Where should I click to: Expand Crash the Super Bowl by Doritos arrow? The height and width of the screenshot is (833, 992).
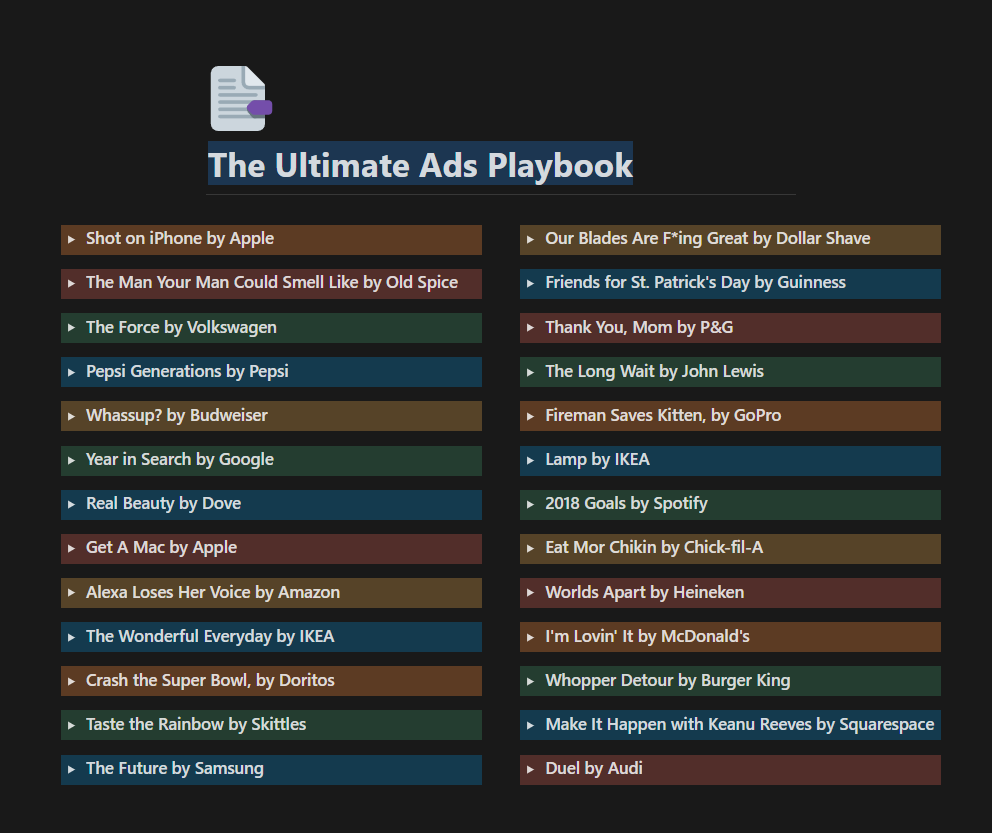click(71, 681)
